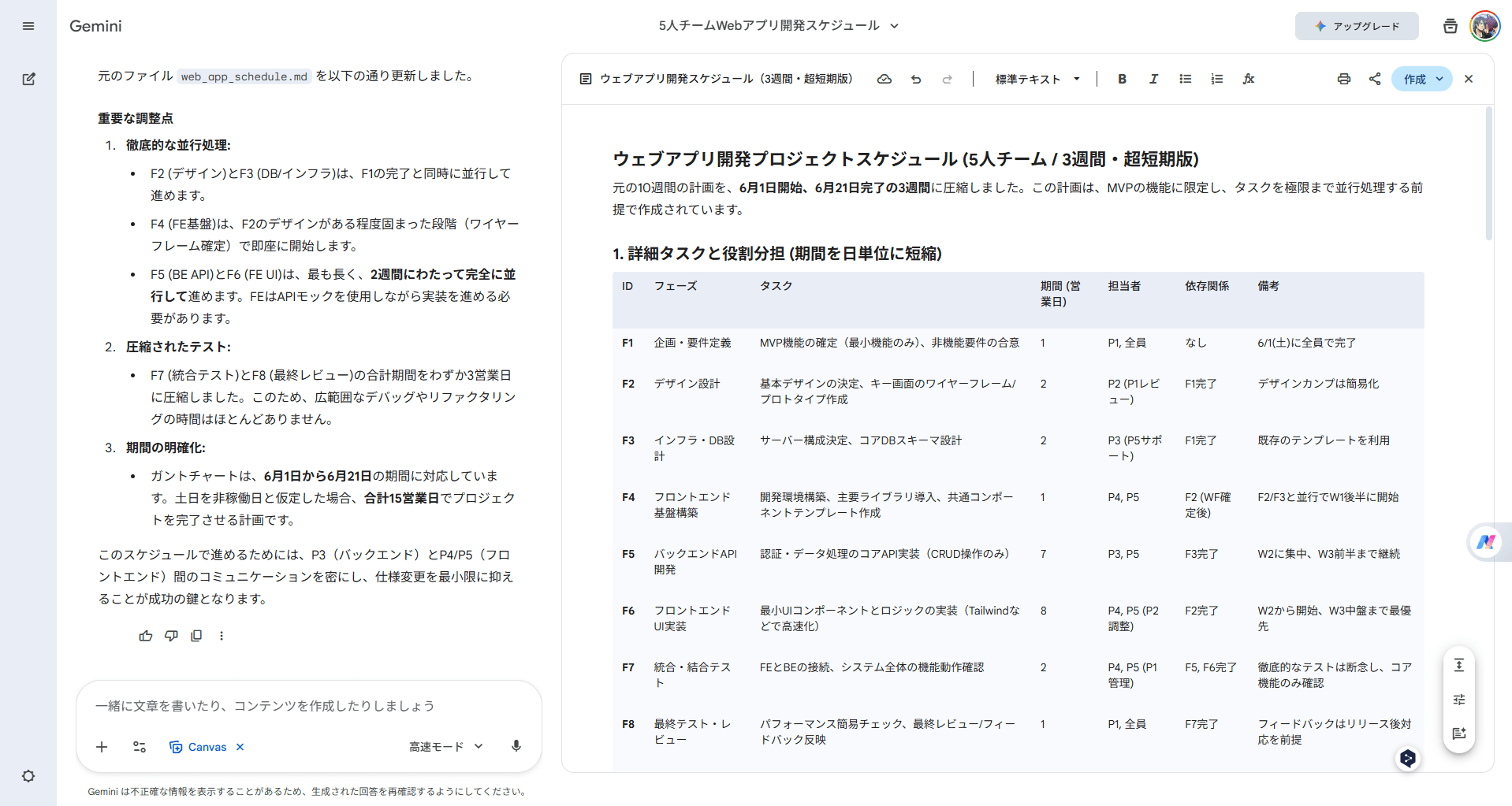The image size is (1512, 806).
Task: Open more response options via three dots
Action: pyautogui.click(x=222, y=636)
